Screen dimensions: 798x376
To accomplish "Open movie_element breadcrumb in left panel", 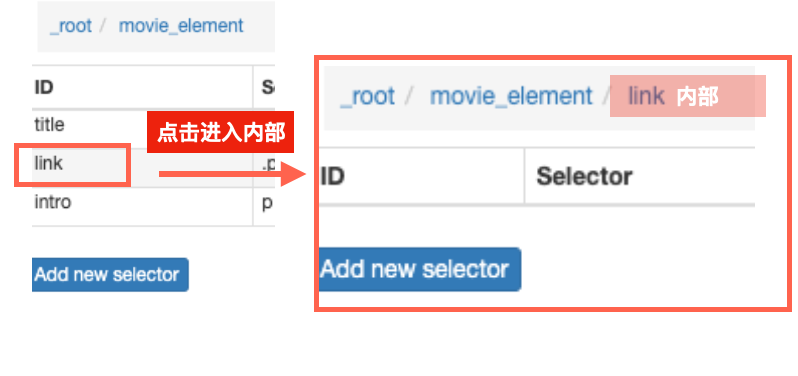I will tap(181, 25).
